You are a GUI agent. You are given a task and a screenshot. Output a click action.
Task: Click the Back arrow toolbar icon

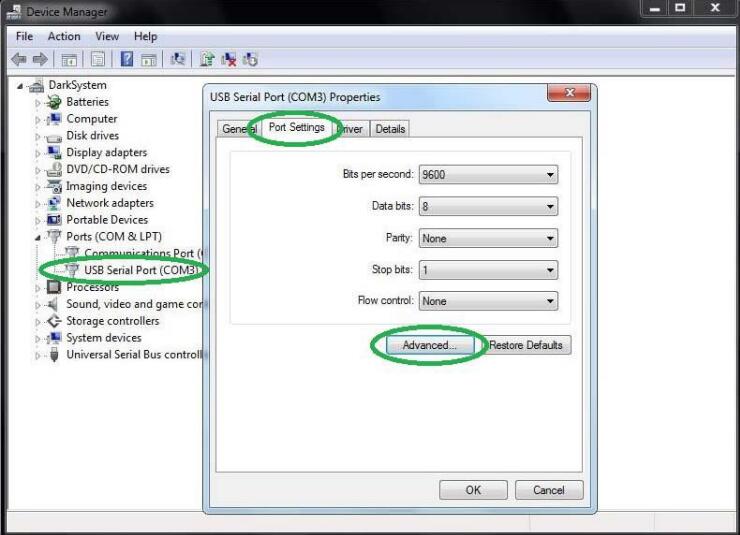click(x=19, y=59)
